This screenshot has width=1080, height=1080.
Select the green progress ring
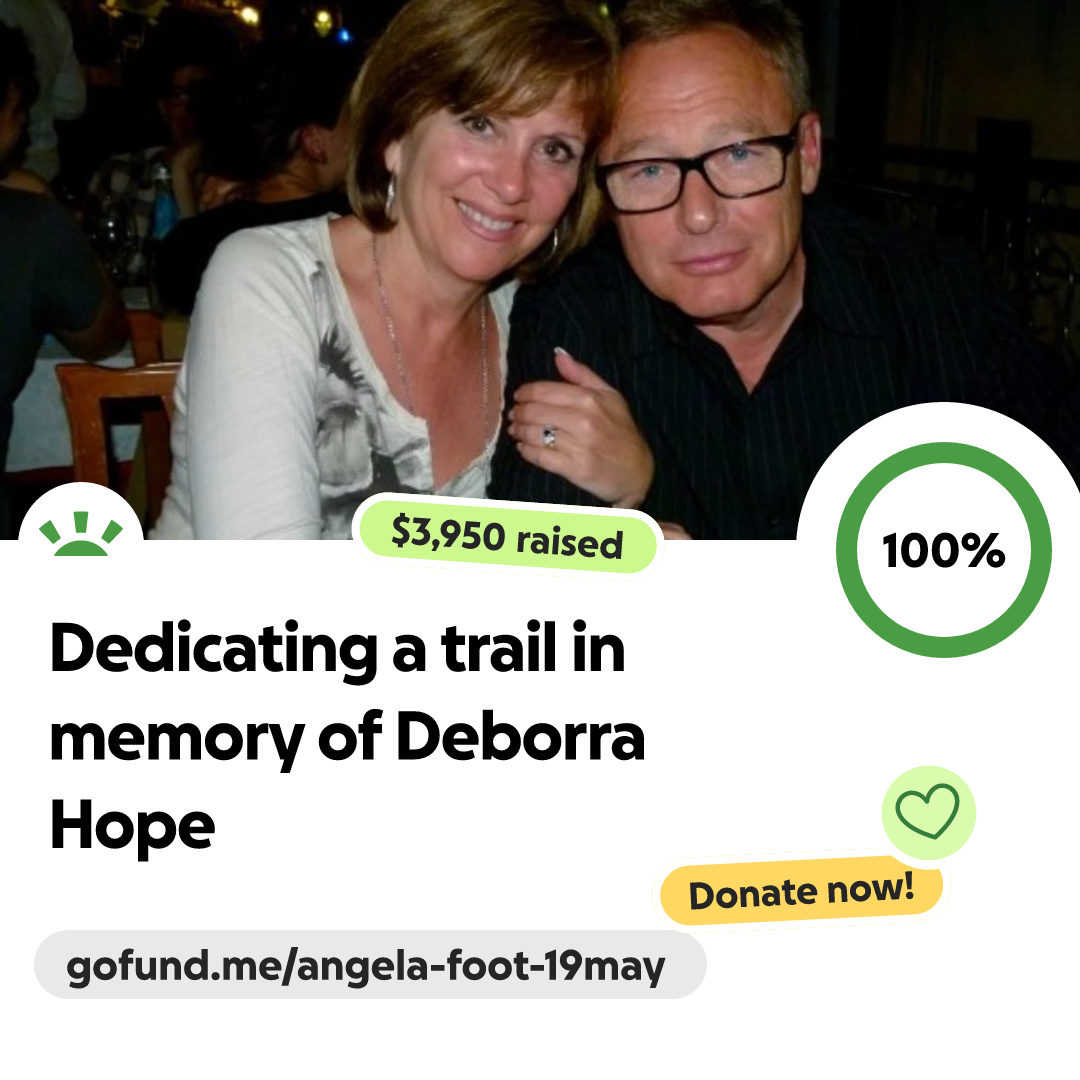pos(944,550)
